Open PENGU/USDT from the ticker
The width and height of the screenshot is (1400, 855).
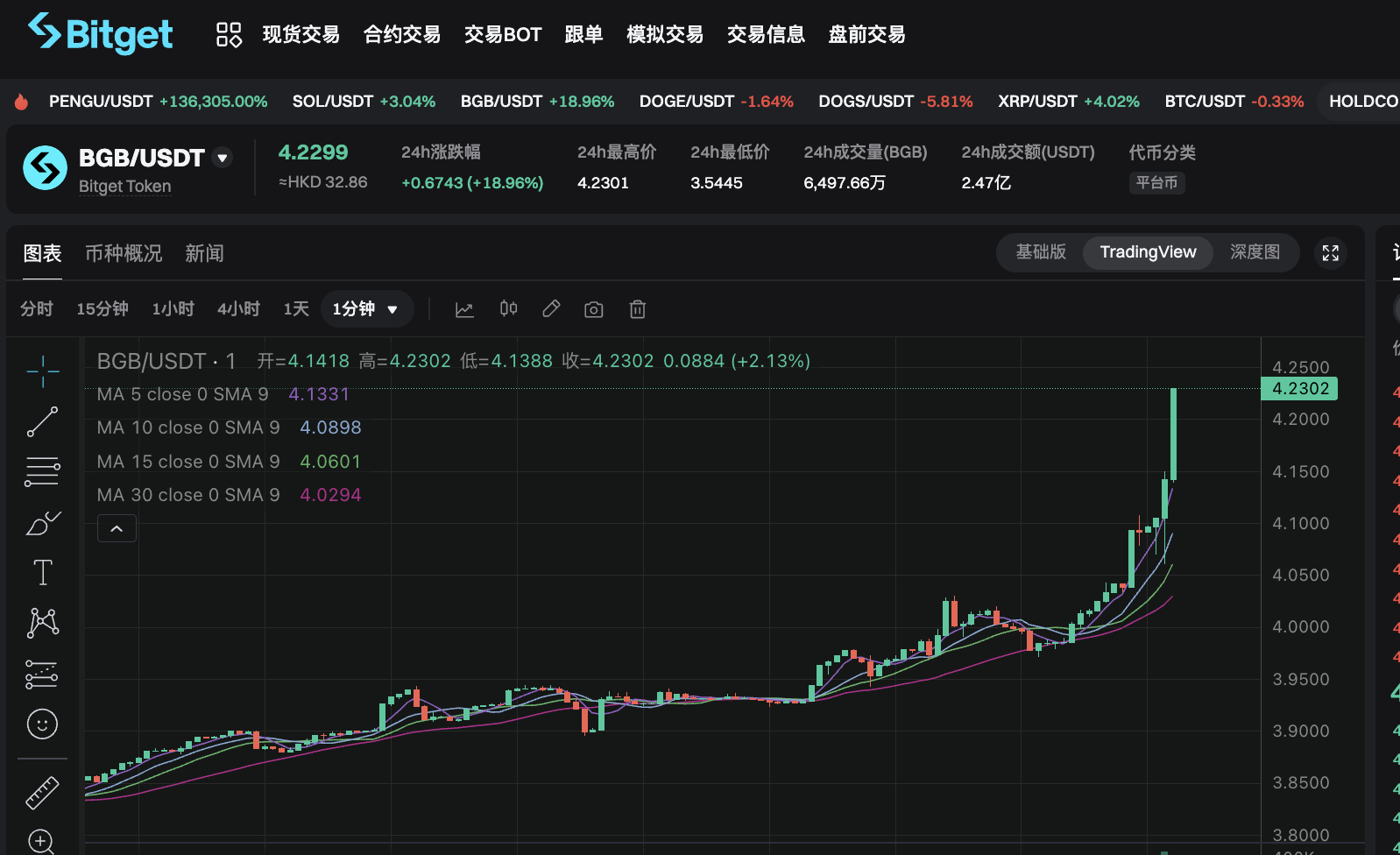click(x=158, y=102)
